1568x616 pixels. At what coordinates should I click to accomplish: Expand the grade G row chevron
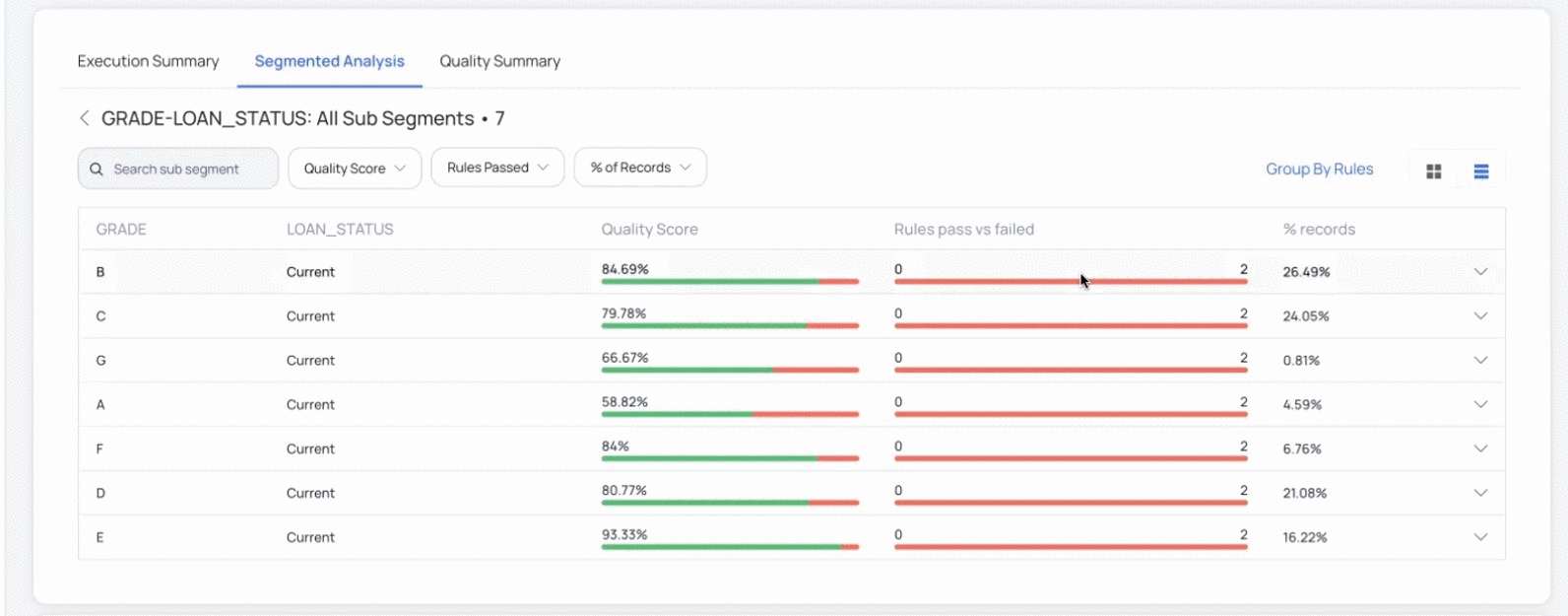tap(1480, 361)
